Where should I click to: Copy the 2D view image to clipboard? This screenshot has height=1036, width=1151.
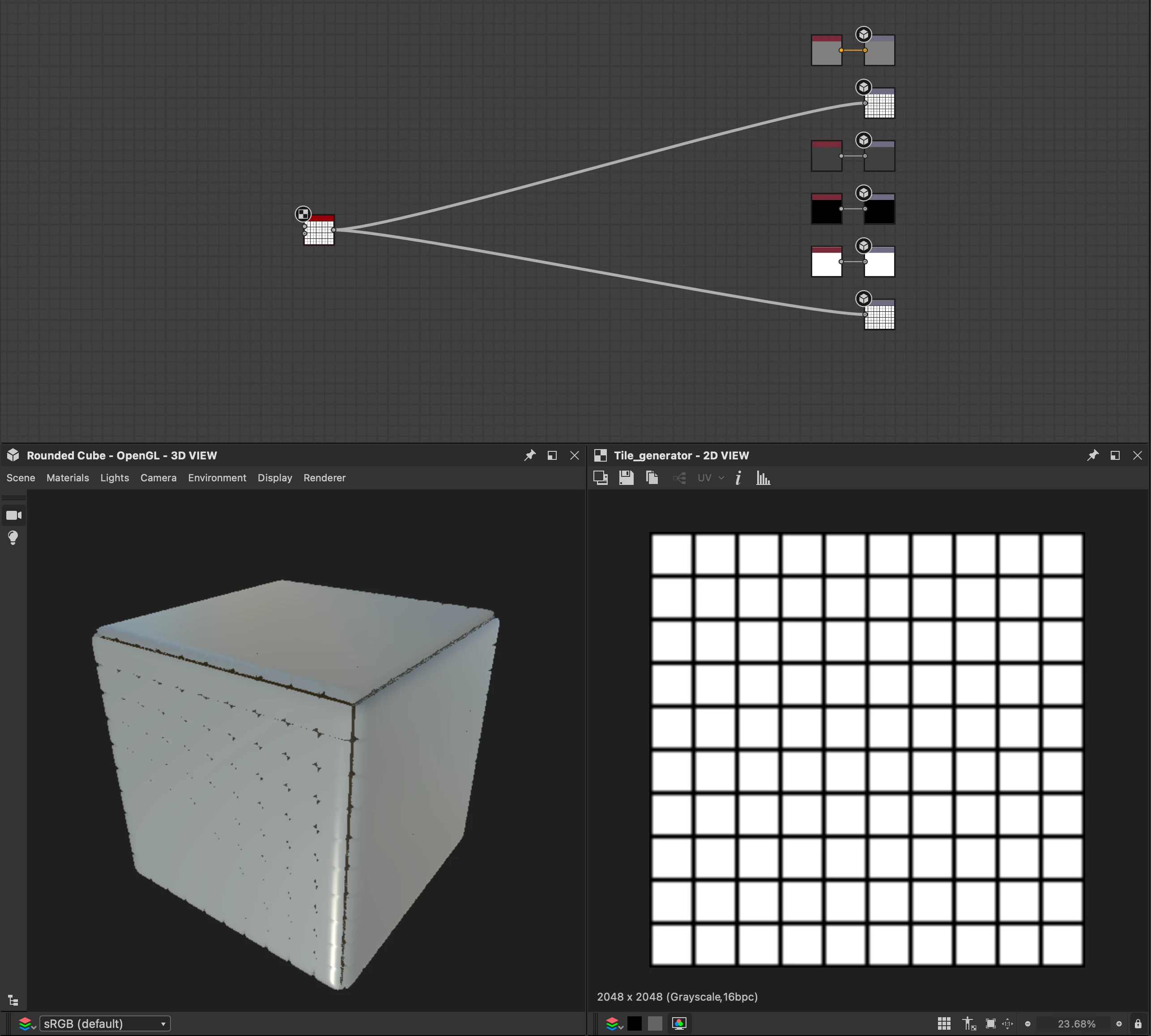click(652, 478)
